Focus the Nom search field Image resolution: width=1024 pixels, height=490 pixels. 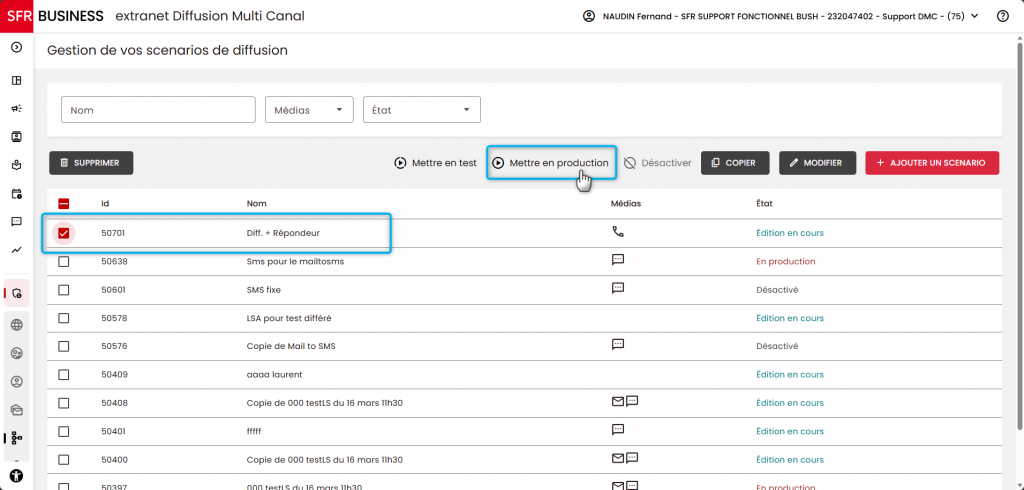coord(158,110)
